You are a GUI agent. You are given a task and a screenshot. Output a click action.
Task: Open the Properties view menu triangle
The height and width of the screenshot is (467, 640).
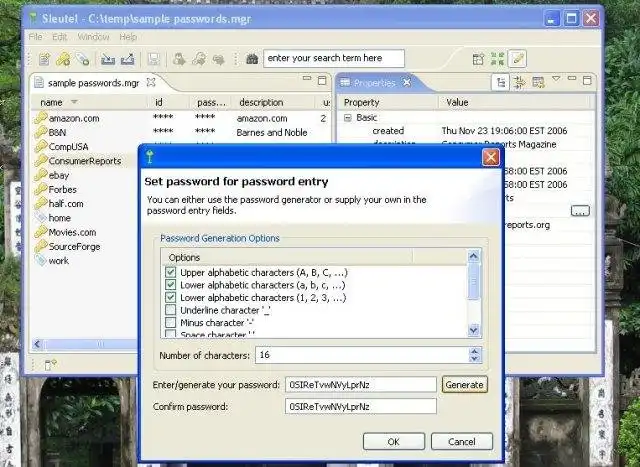click(556, 78)
